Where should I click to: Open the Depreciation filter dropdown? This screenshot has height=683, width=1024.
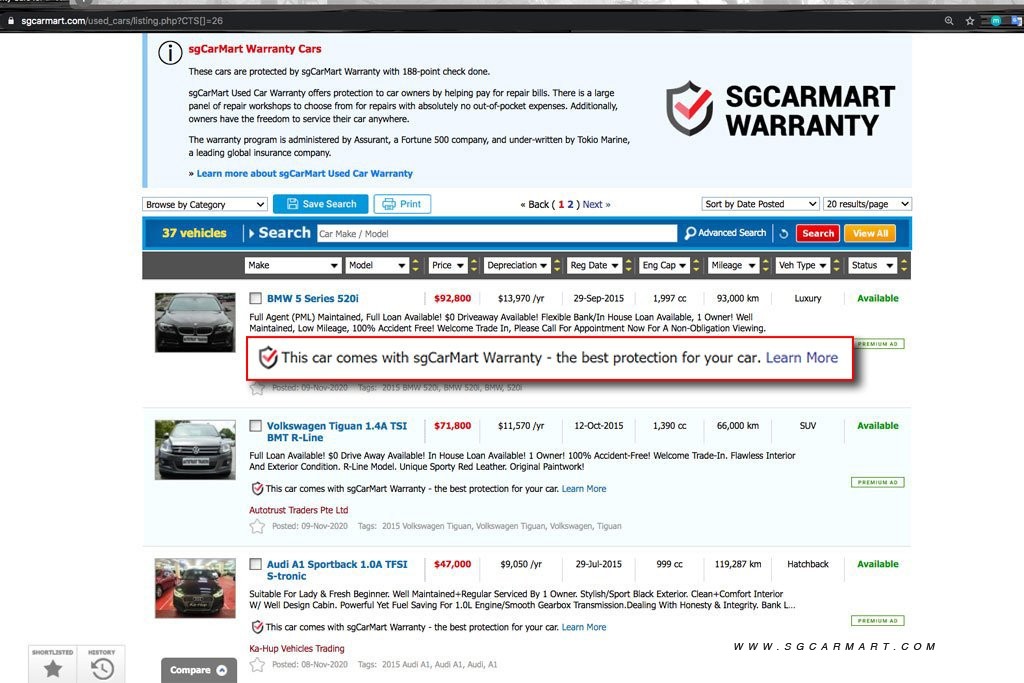[517, 265]
